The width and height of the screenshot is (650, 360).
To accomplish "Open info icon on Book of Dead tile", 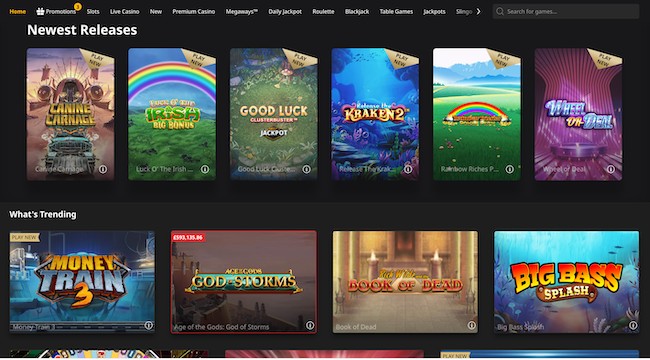I will pyautogui.click(x=471, y=326).
